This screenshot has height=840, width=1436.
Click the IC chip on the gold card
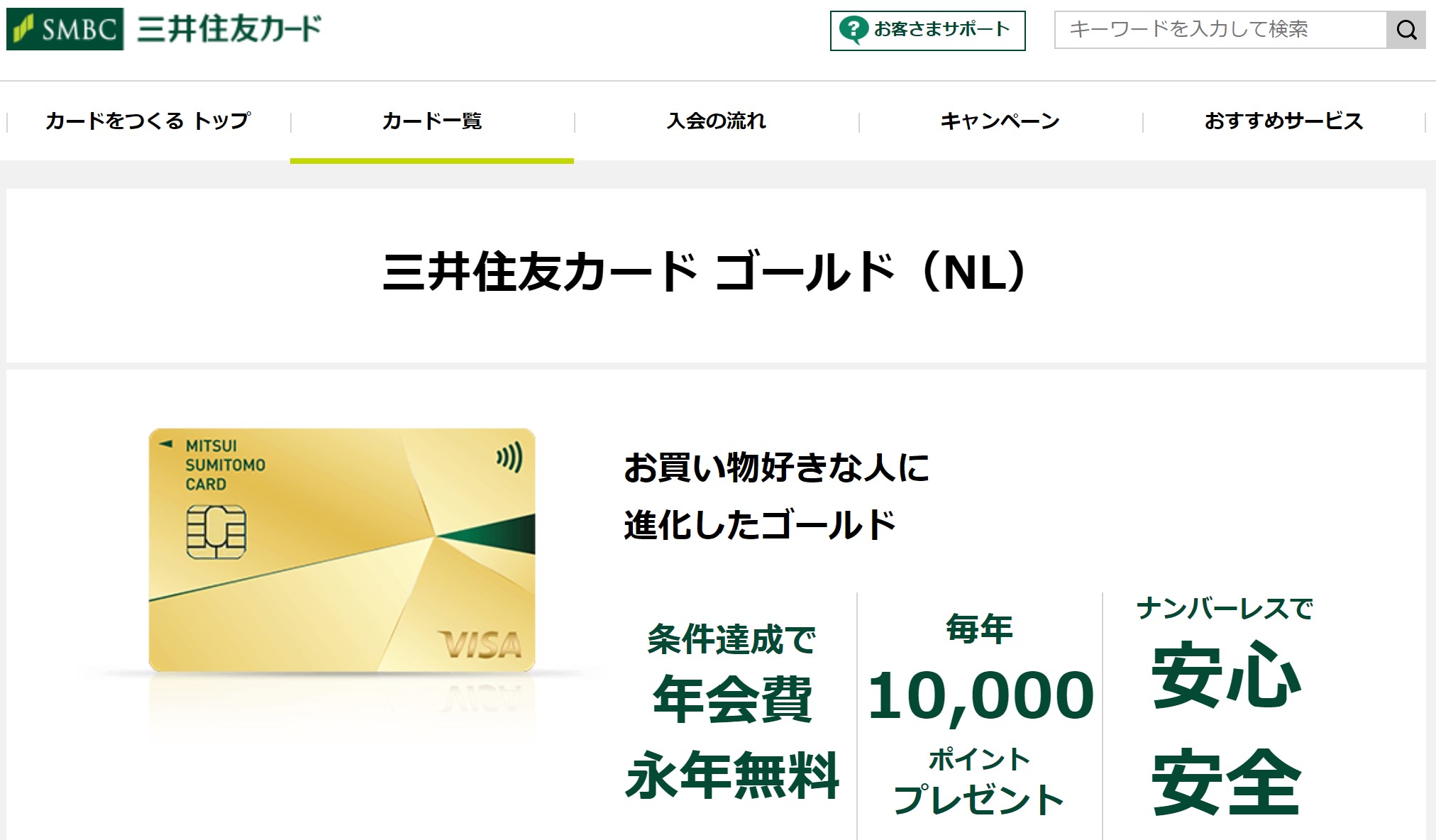point(216,532)
